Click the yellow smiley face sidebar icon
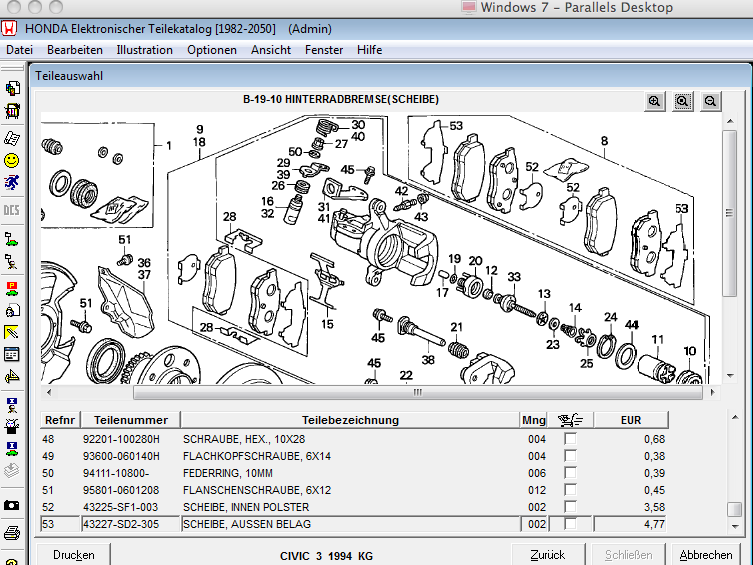 12,160
